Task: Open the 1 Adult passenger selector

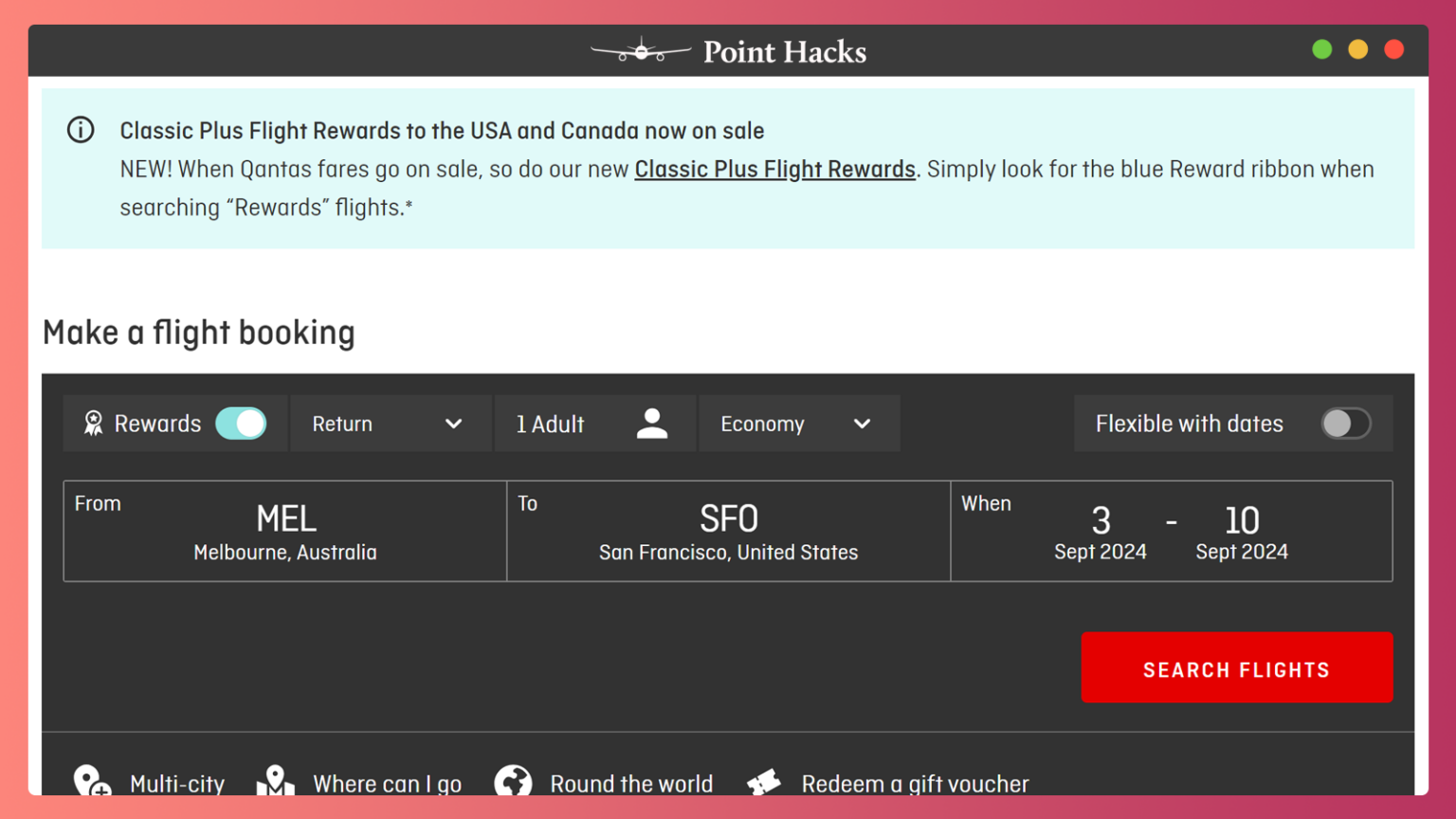Action: [x=594, y=424]
